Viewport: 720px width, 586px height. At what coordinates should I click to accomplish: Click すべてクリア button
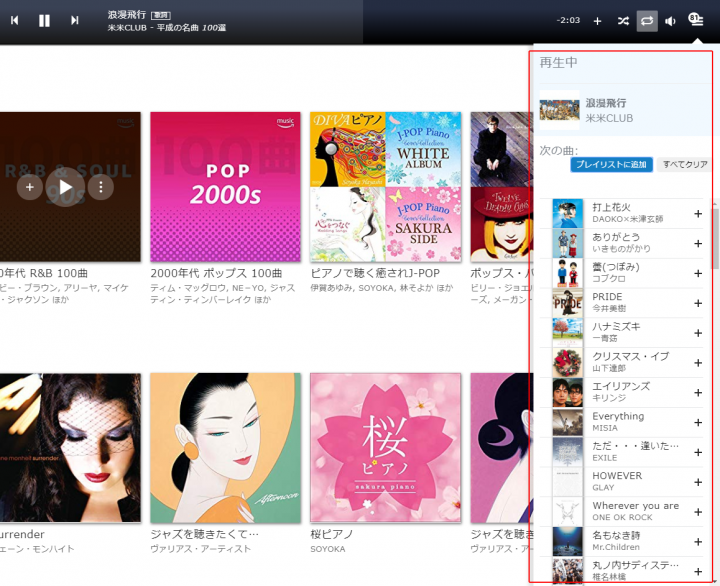click(685, 164)
